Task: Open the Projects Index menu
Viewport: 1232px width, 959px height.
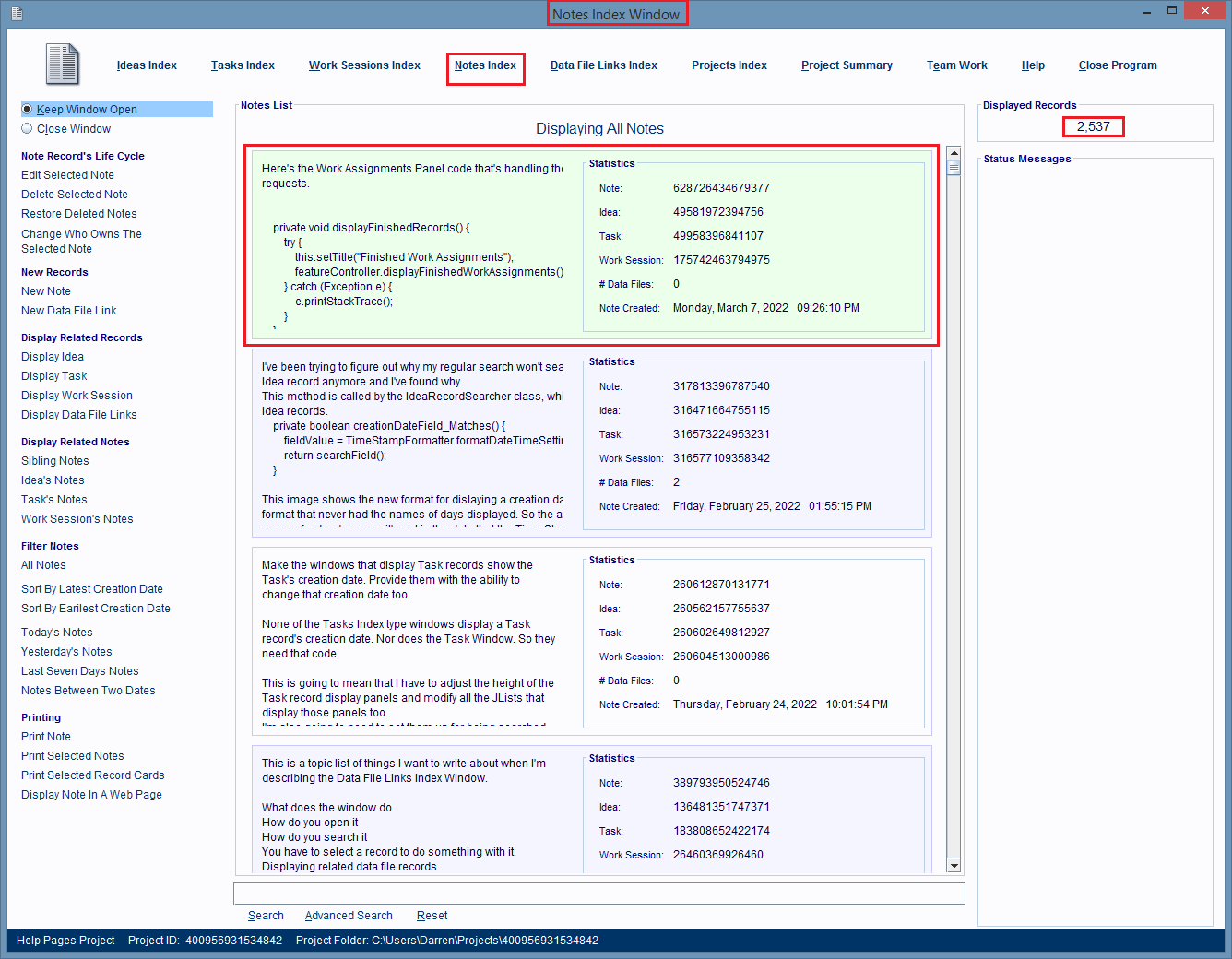Action: [729, 65]
